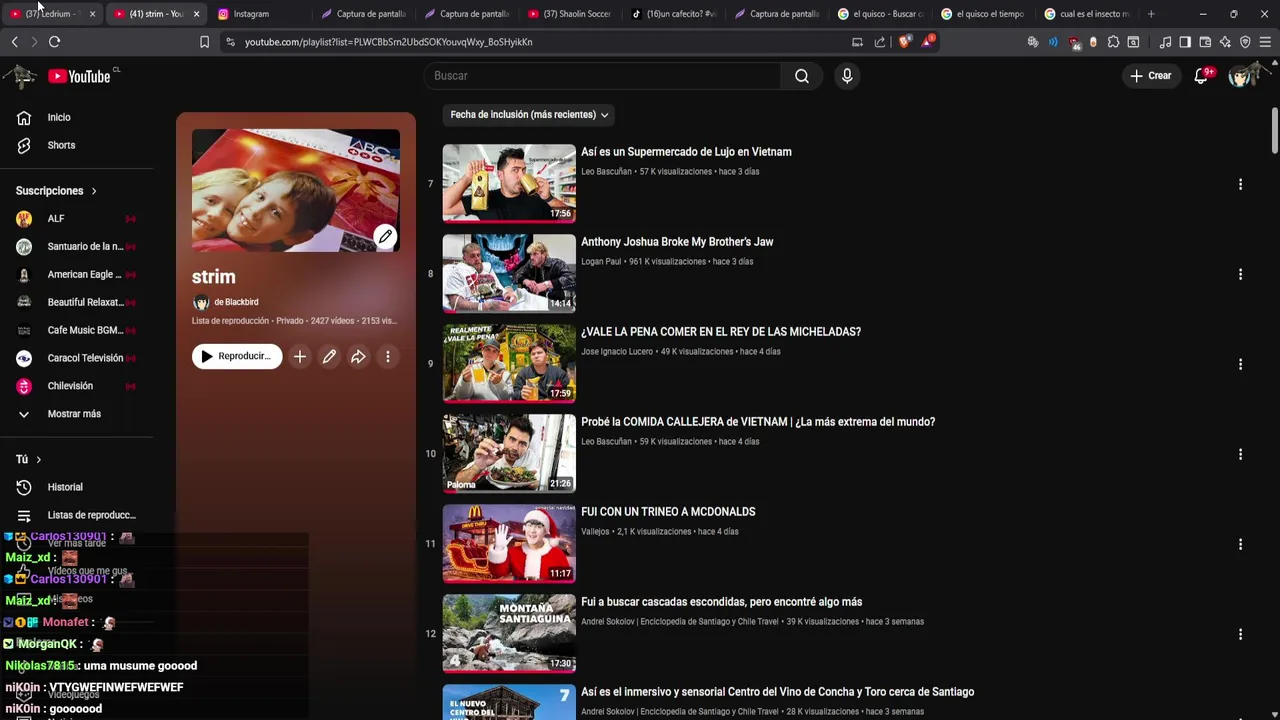Open the Supermercado de Lujo en Vietnam thumbnail
This screenshot has width=1280, height=720.
click(x=509, y=183)
